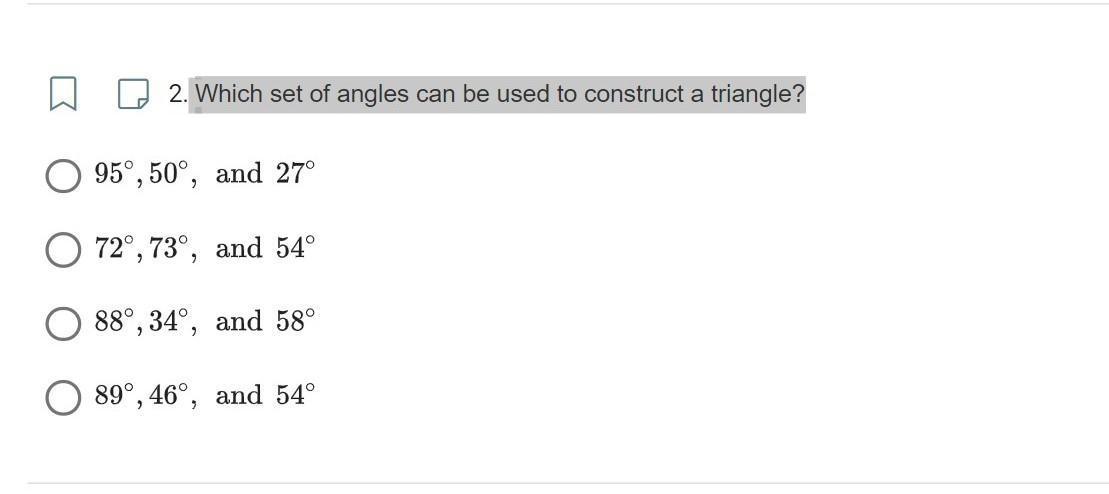
Task: Select radio button for 95°, 50°, and 27°
Action: (x=63, y=175)
